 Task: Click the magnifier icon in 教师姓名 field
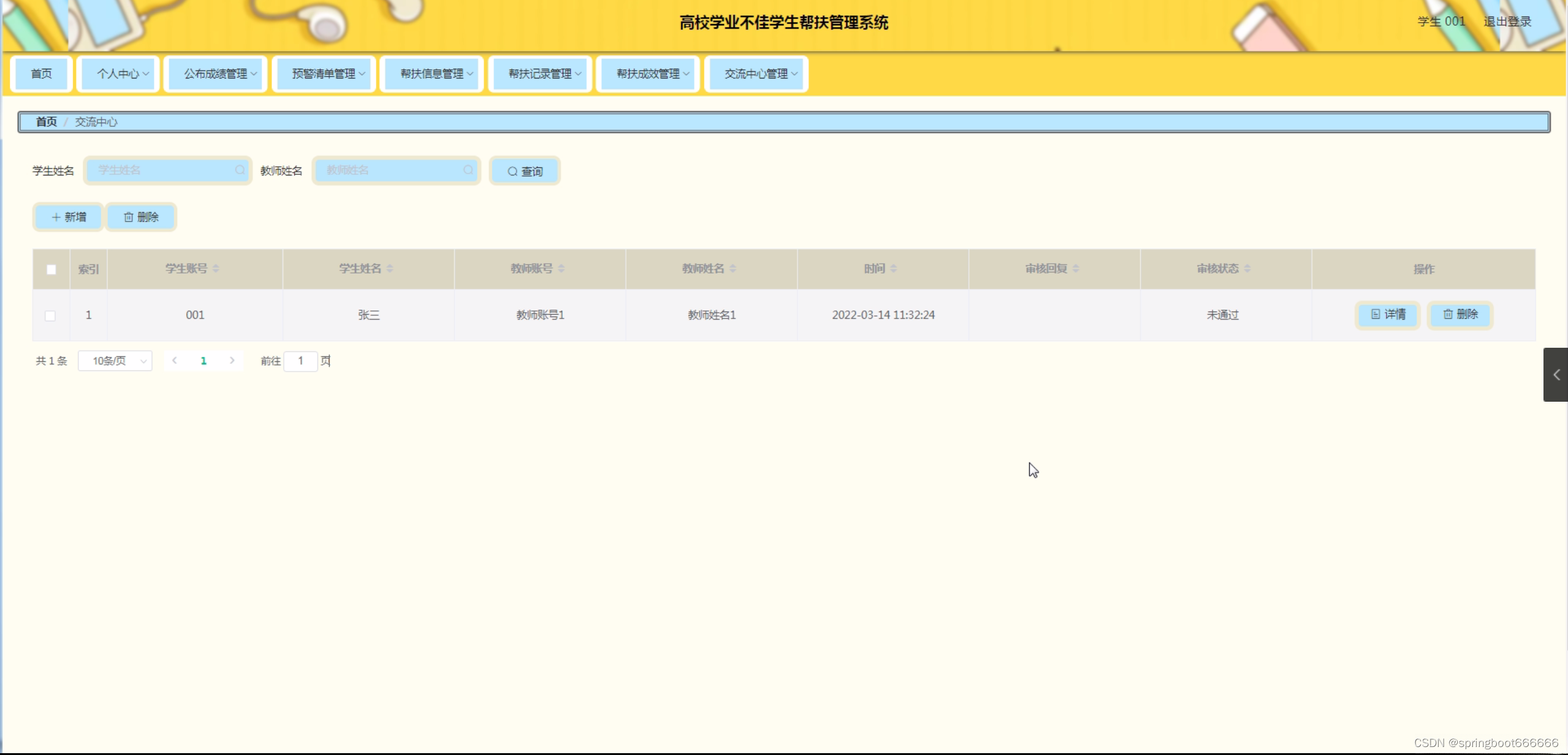pos(468,170)
